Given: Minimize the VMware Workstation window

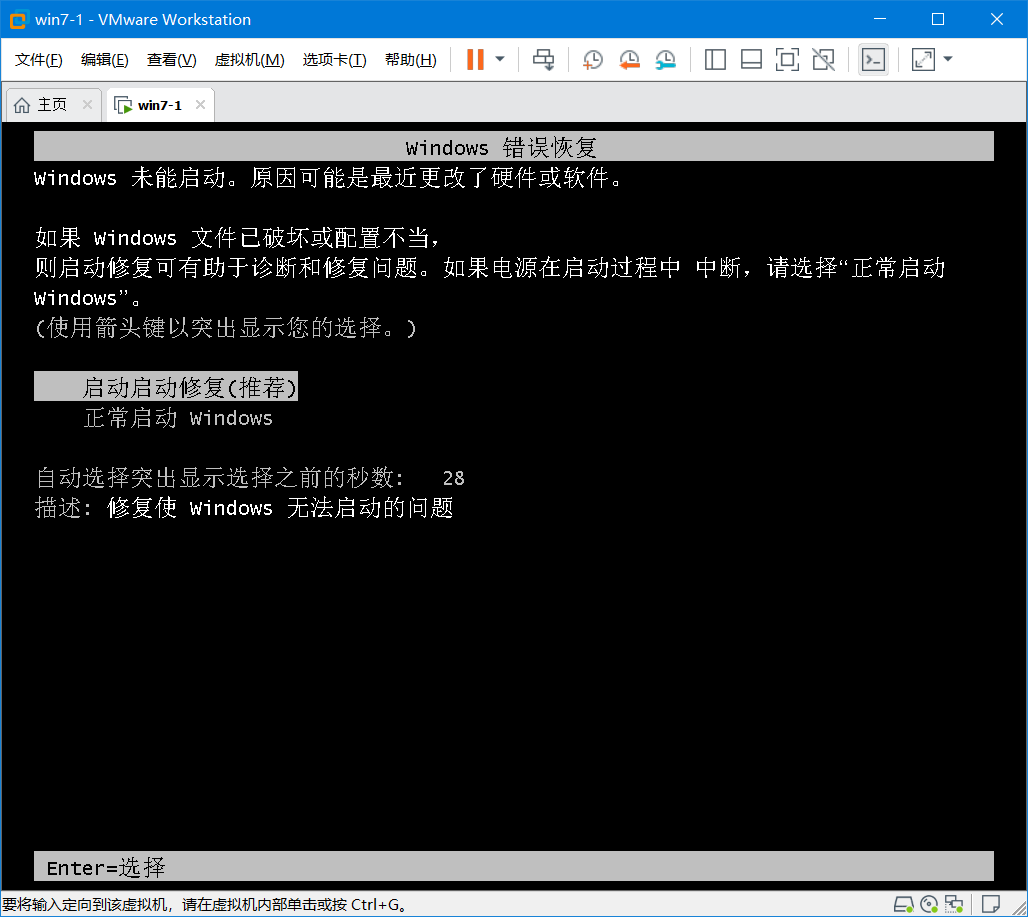Looking at the screenshot, I should (x=880, y=19).
